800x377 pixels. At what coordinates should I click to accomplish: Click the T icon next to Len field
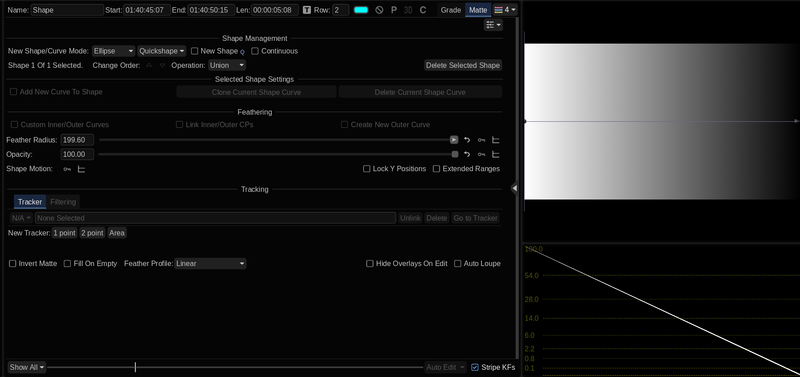[x=307, y=10]
